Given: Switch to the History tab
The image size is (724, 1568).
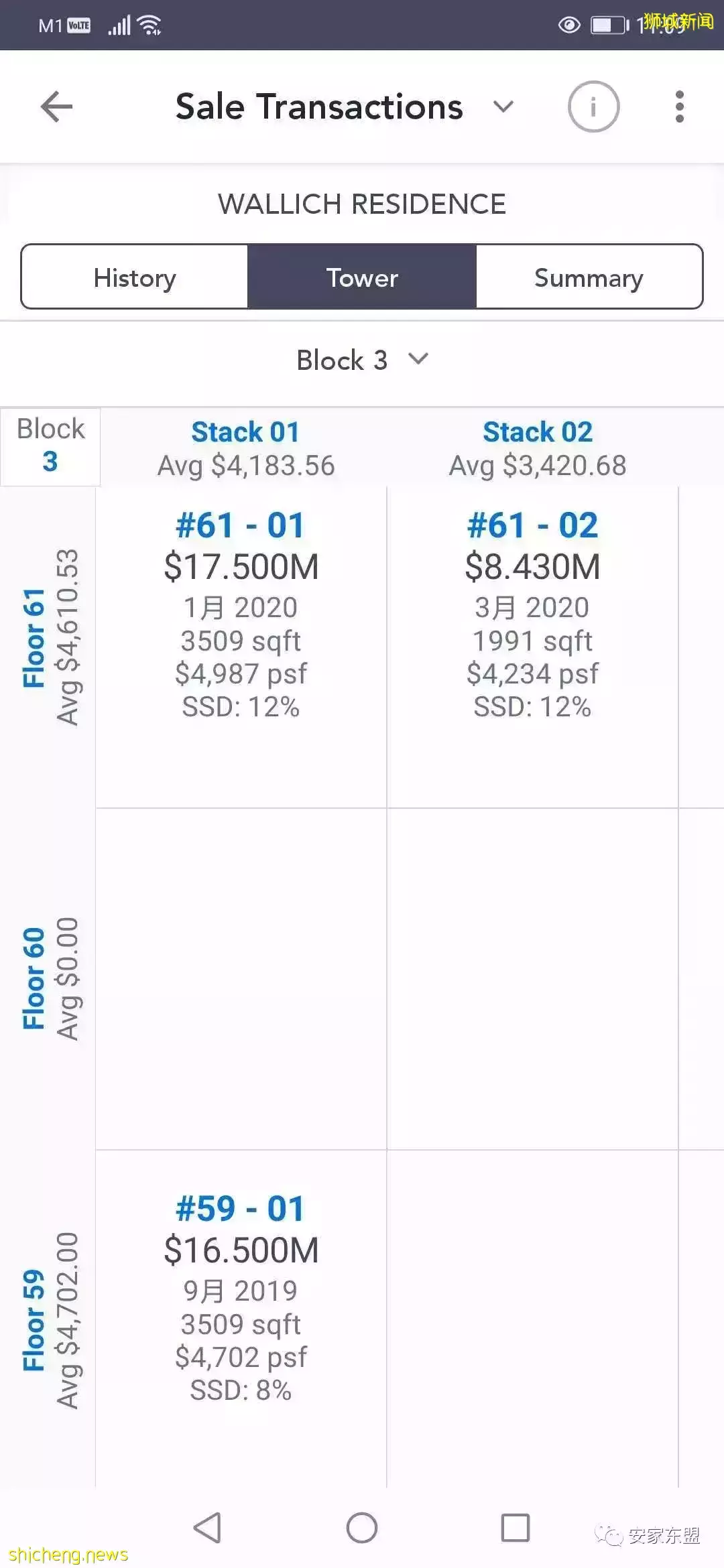Looking at the screenshot, I should (x=135, y=277).
